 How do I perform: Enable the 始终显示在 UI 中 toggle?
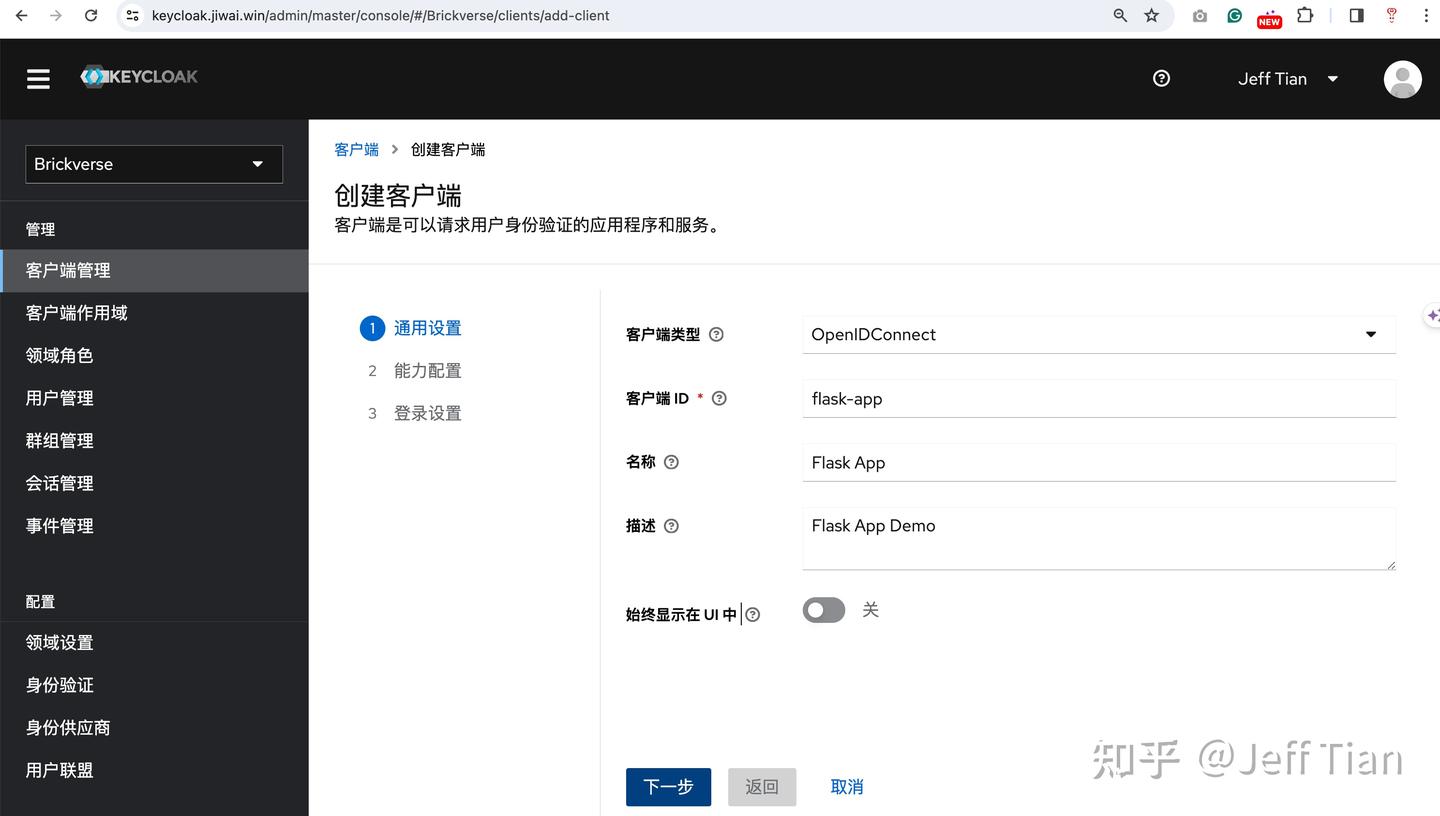[823, 609]
